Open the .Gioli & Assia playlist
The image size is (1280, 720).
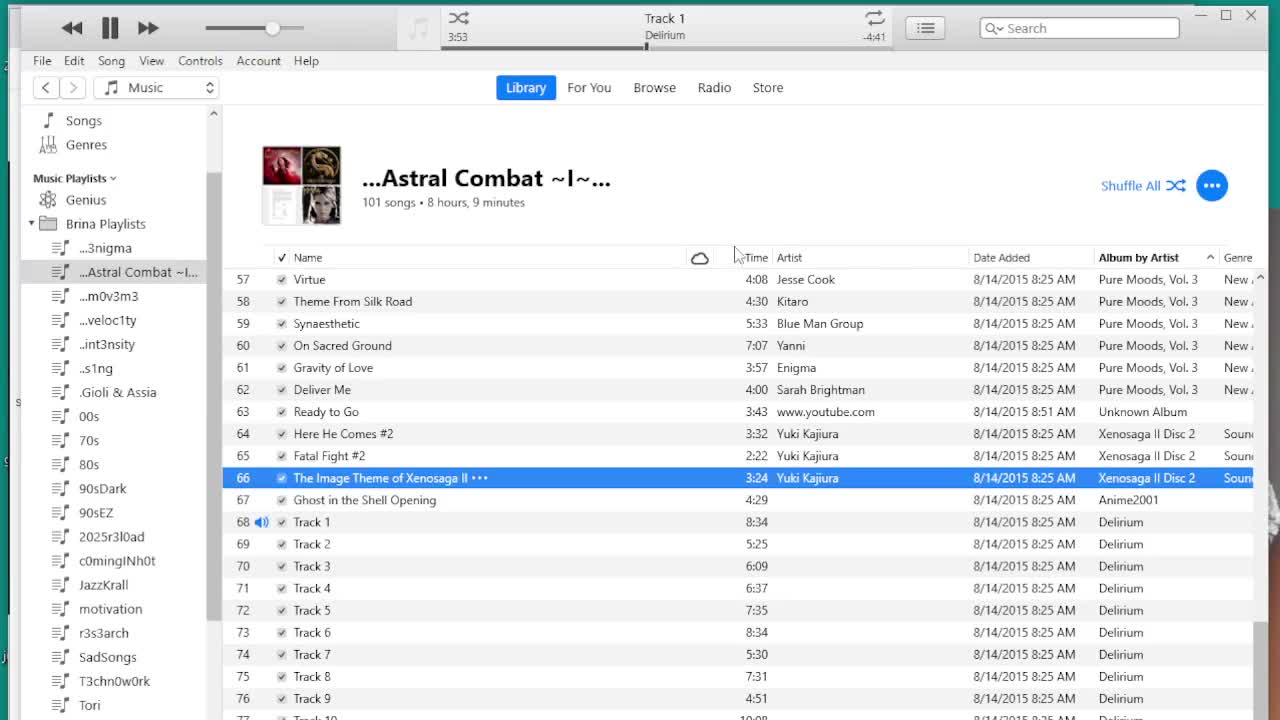point(118,392)
